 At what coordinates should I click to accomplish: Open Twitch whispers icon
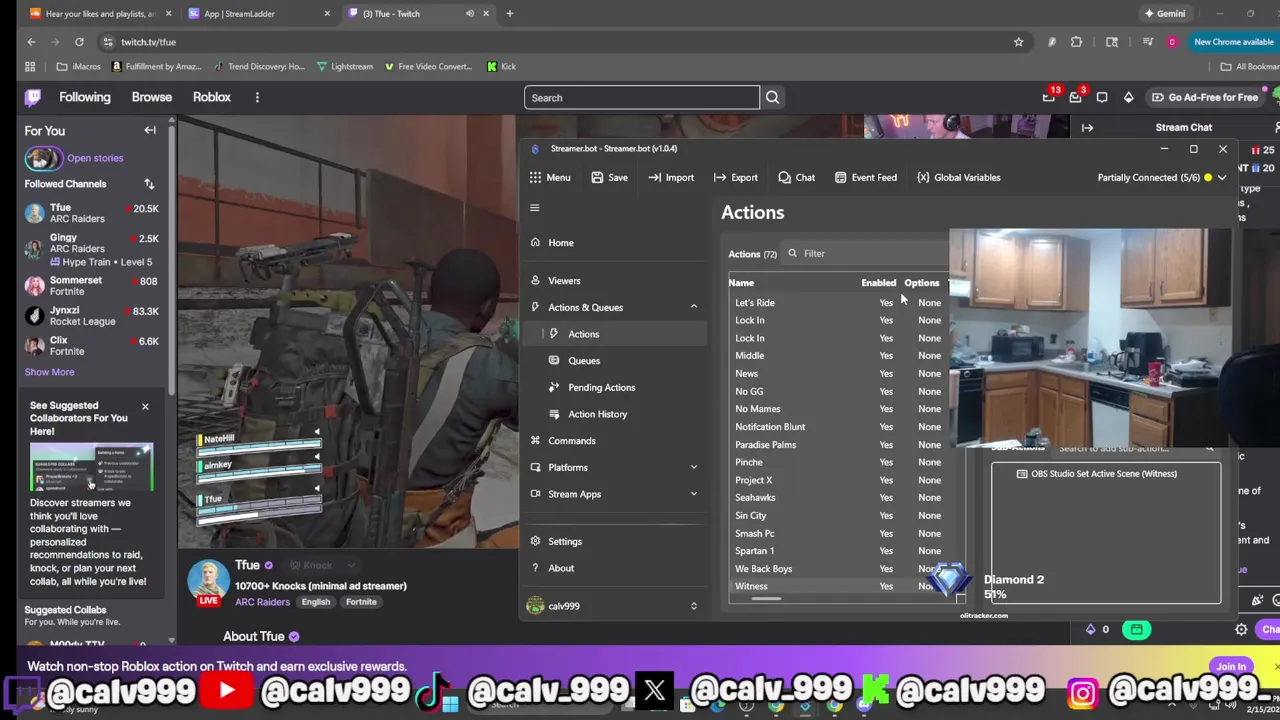coord(1102,97)
